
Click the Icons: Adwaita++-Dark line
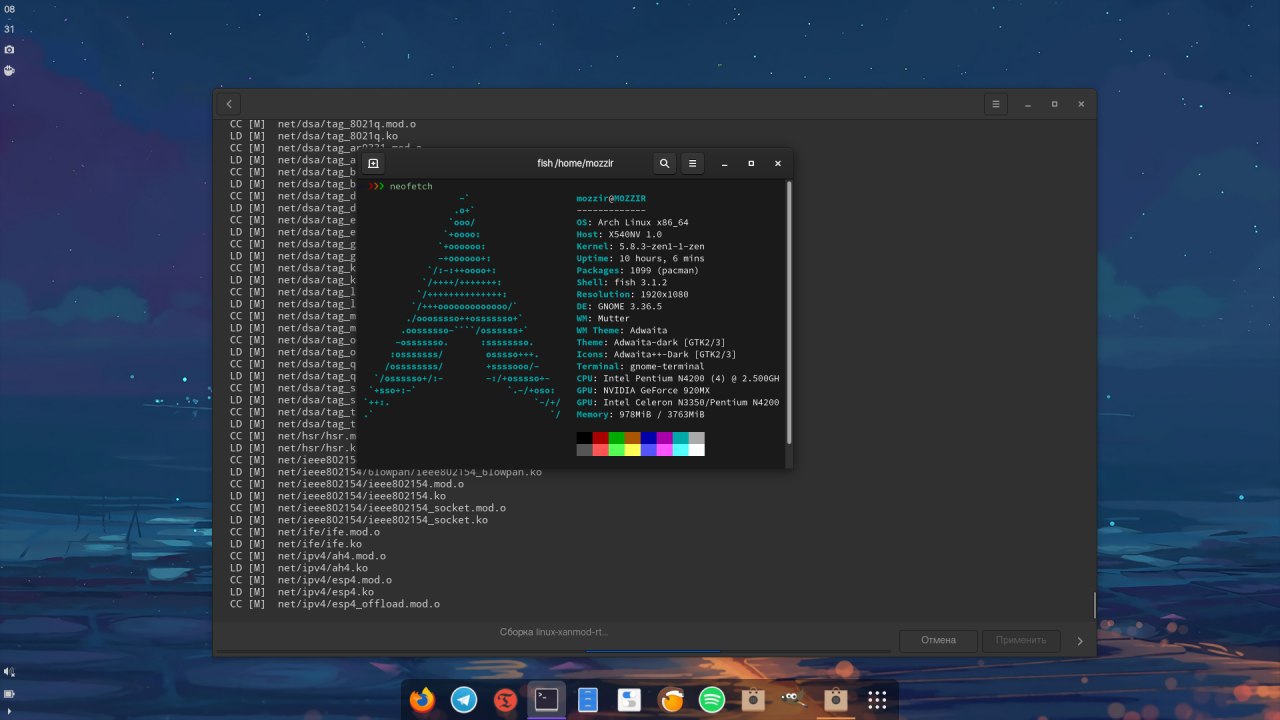click(656, 355)
